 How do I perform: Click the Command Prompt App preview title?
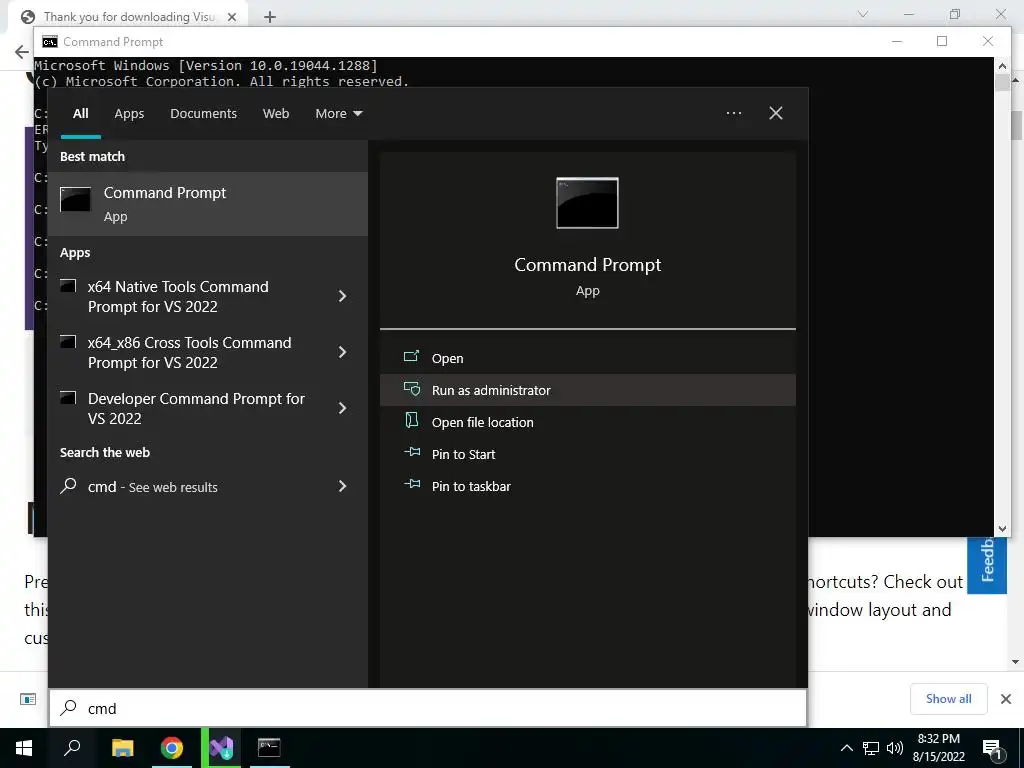point(587,264)
